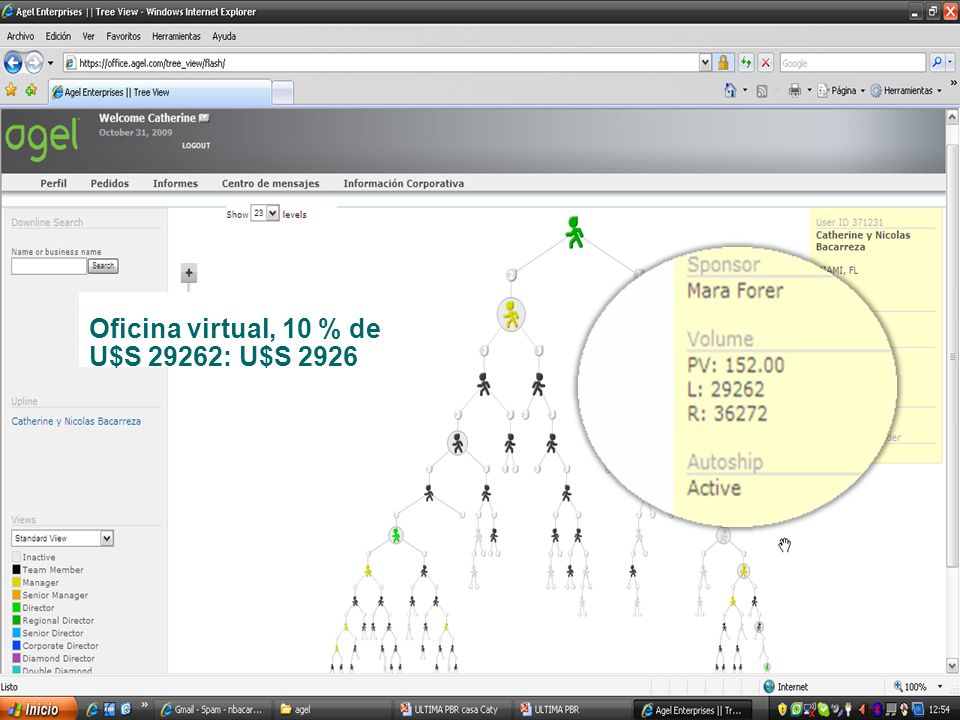Click the Diamond Director purple swatch
The image size is (960, 720).
pos(17,658)
